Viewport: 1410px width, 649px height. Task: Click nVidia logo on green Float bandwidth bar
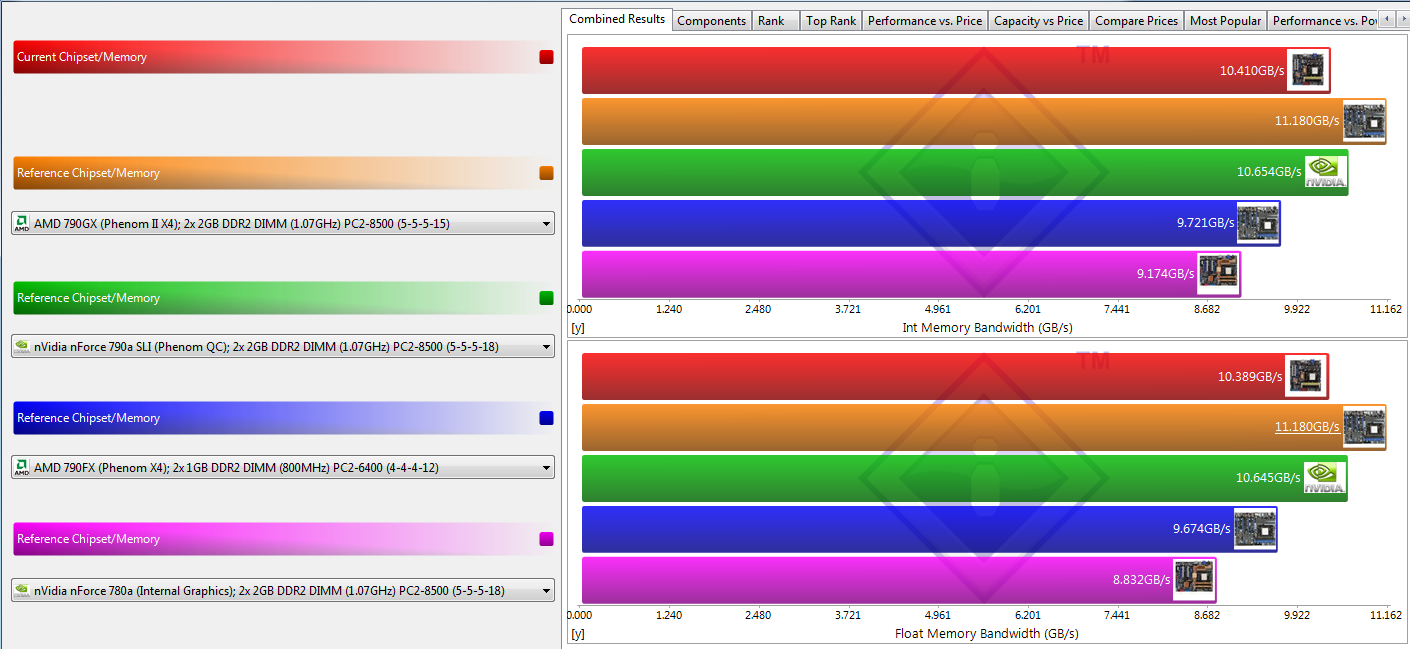click(1325, 478)
